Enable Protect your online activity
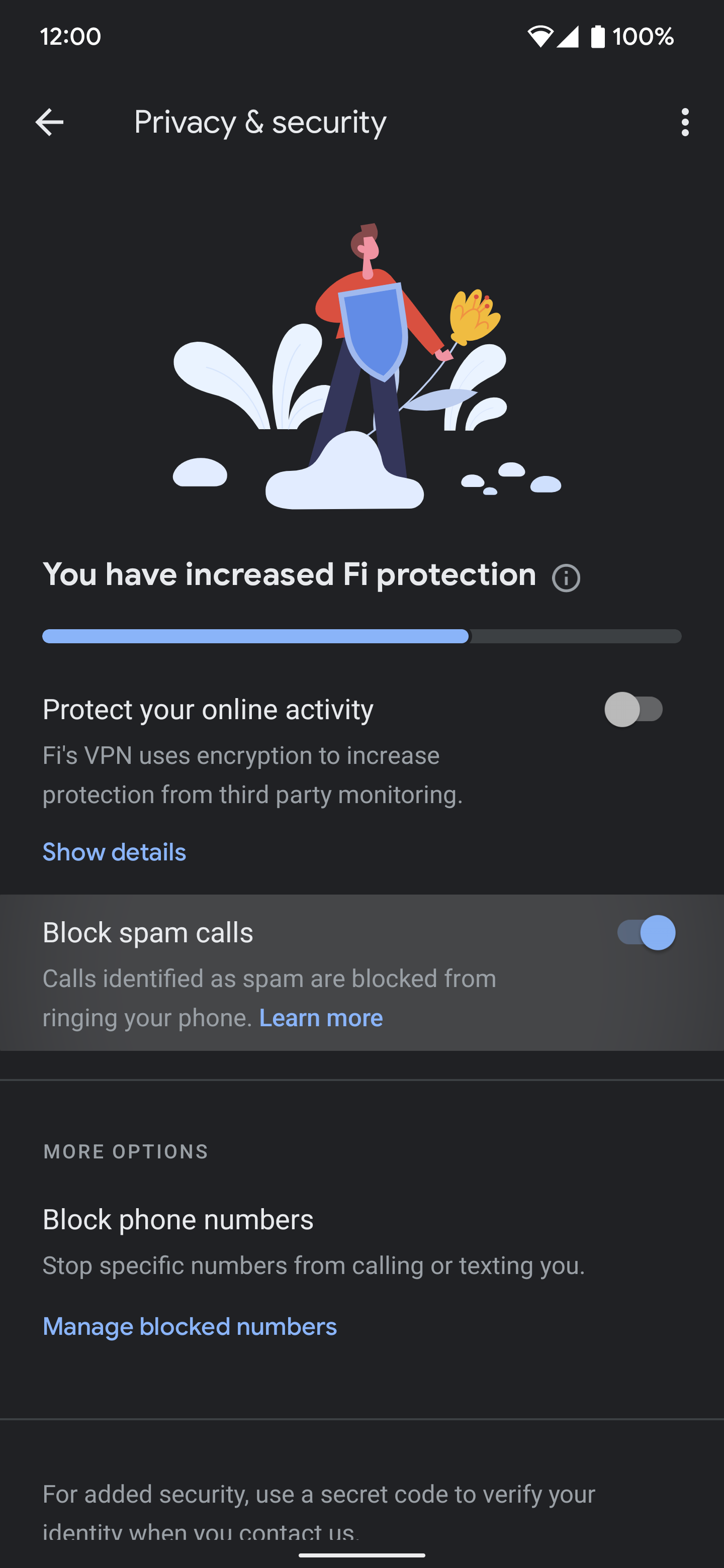724x1568 pixels. point(635,709)
